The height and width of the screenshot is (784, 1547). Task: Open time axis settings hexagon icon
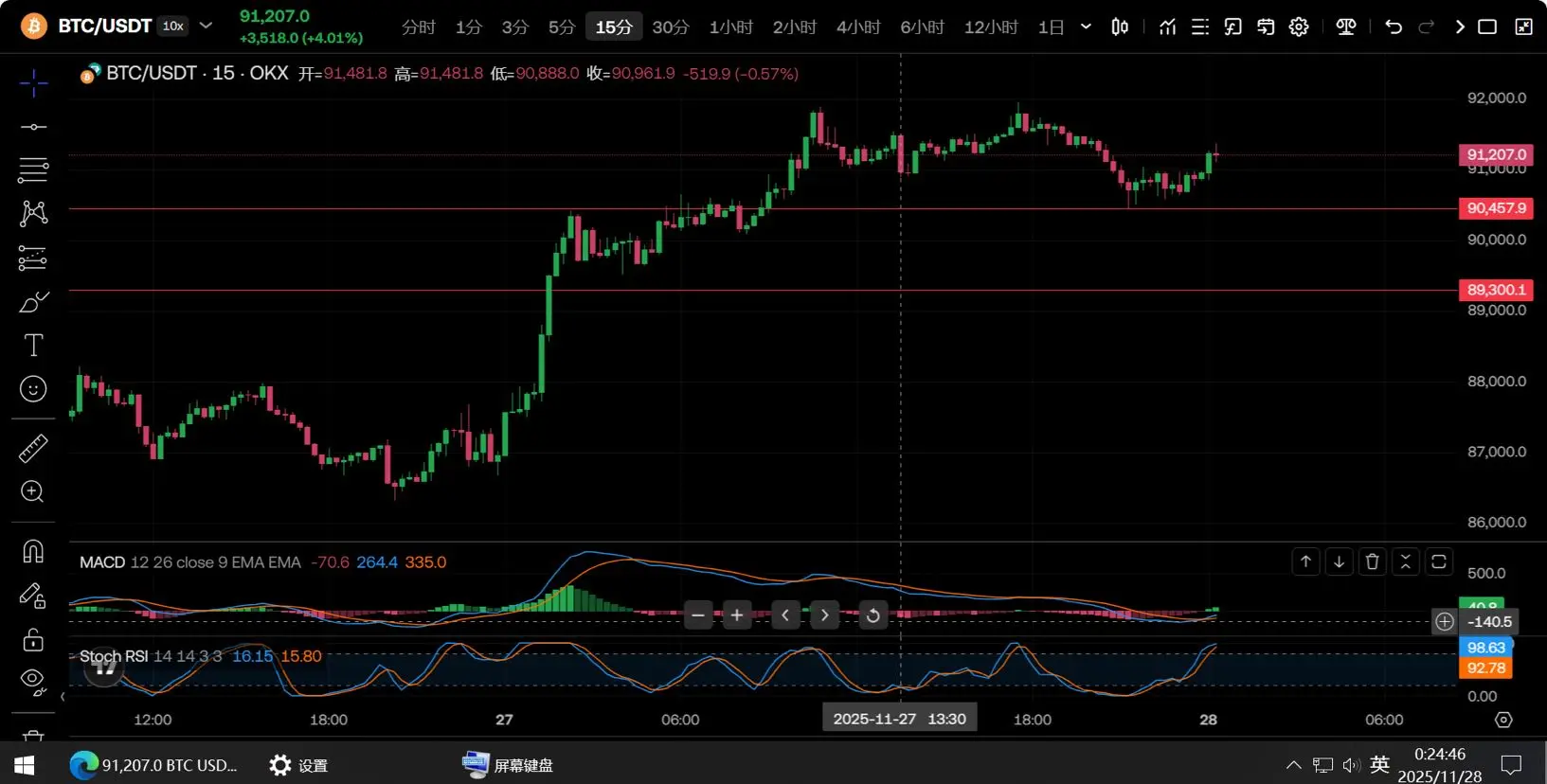click(x=1503, y=720)
